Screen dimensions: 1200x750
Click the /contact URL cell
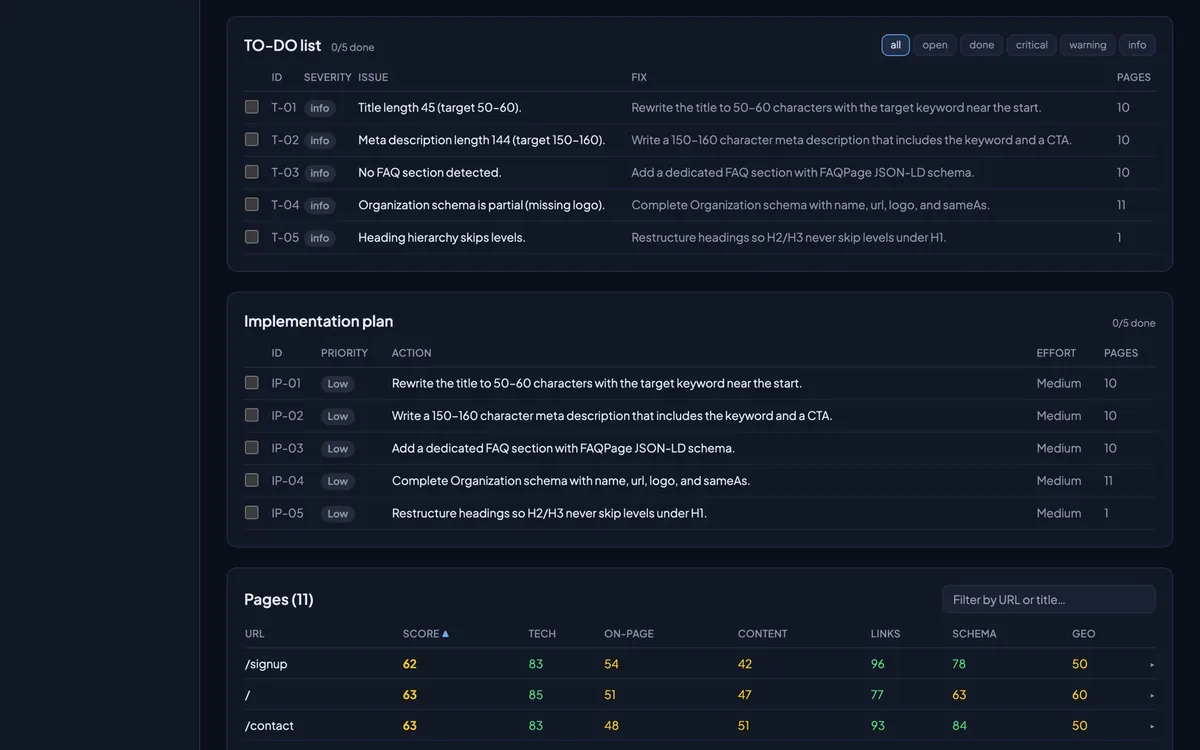click(x=269, y=726)
